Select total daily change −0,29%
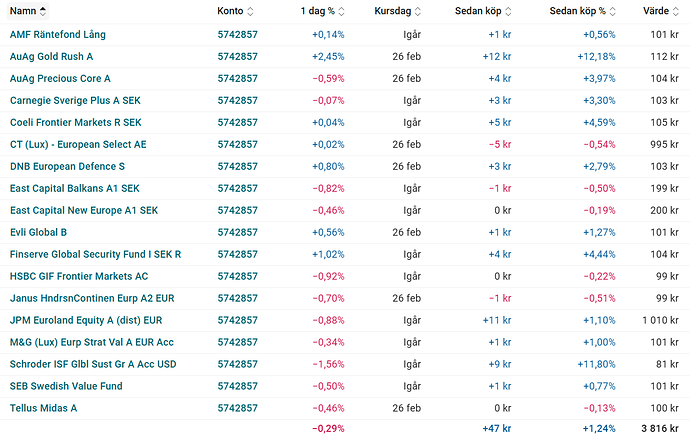690x438 pixels. click(328, 428)
